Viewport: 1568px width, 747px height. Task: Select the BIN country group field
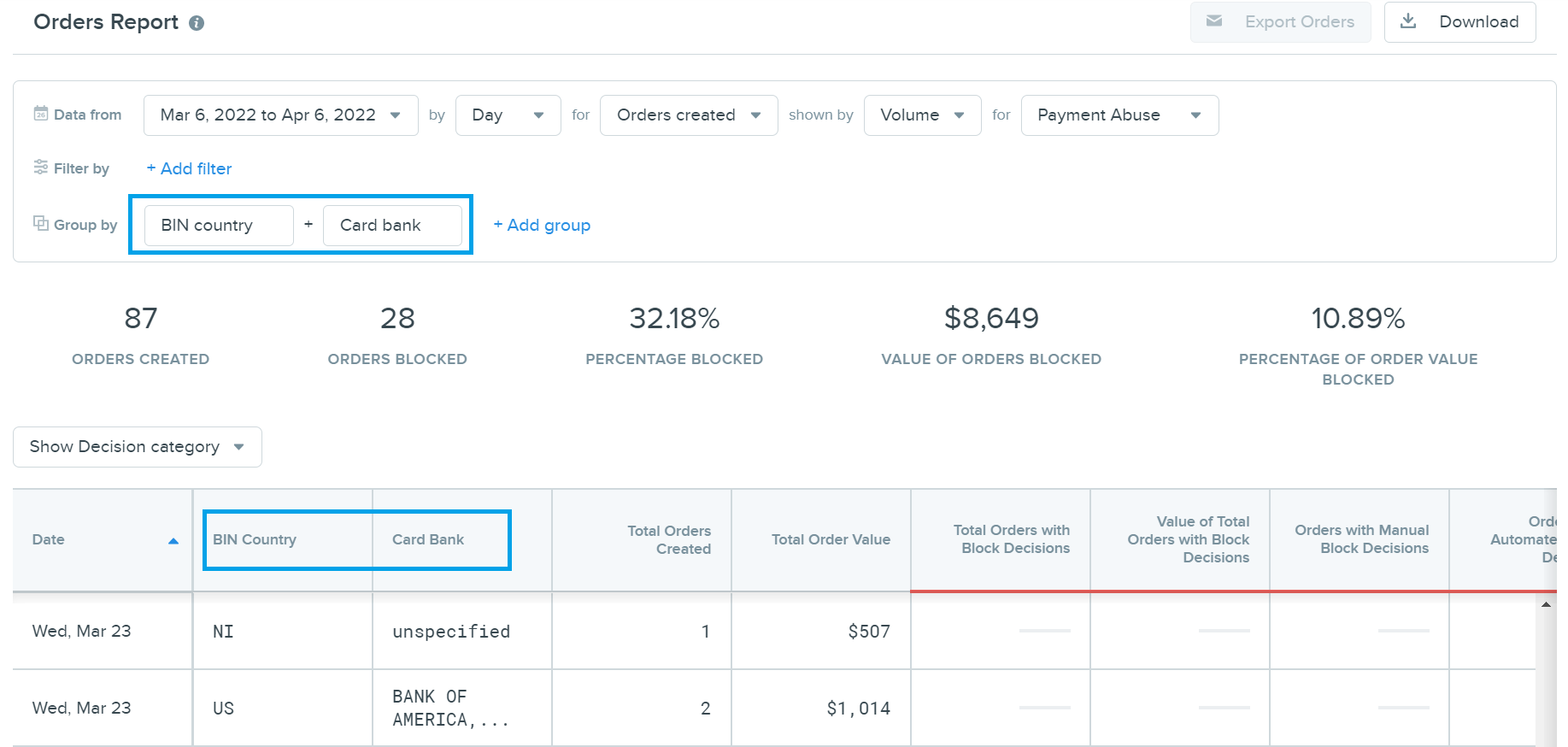[x=219, y=226]
